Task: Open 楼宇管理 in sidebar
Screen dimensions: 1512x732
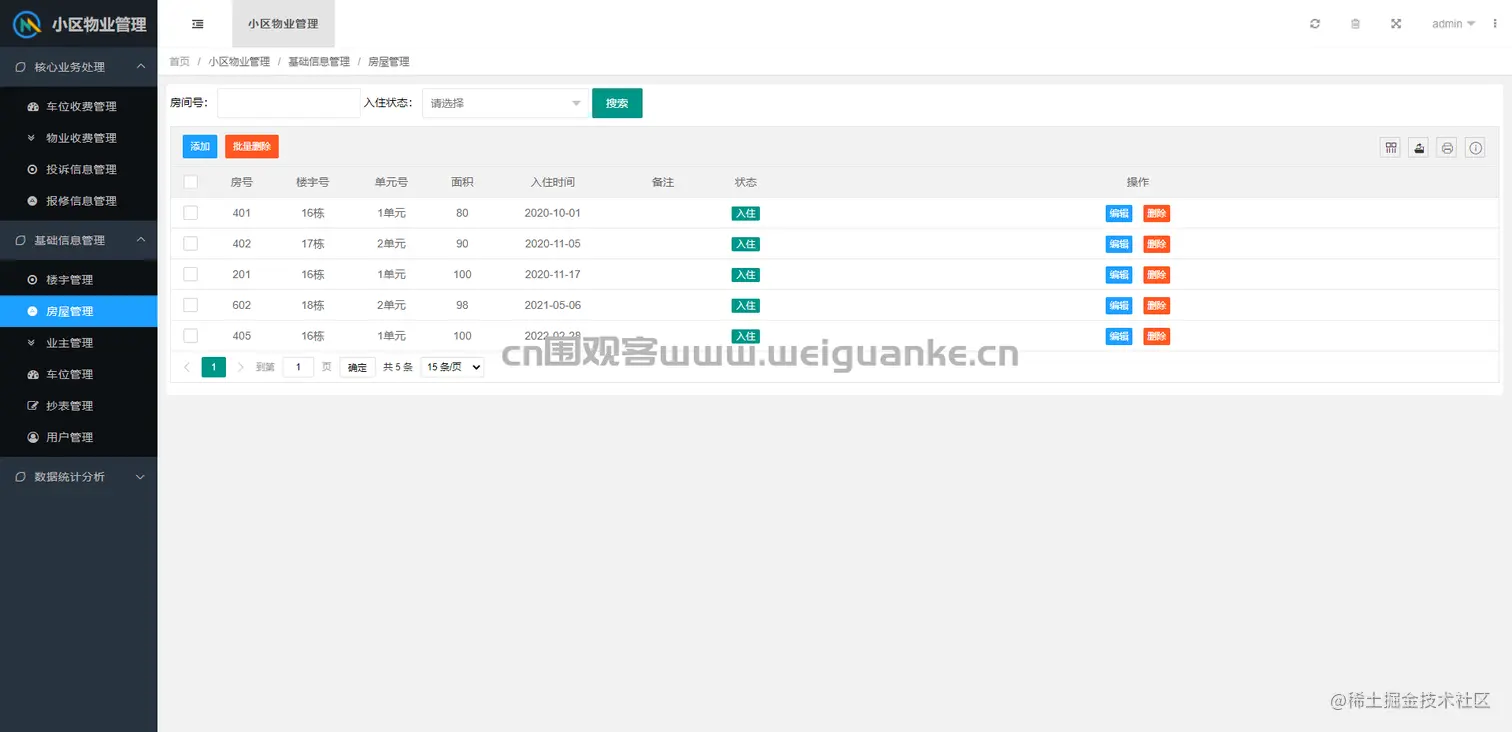Action: (78, 280)
